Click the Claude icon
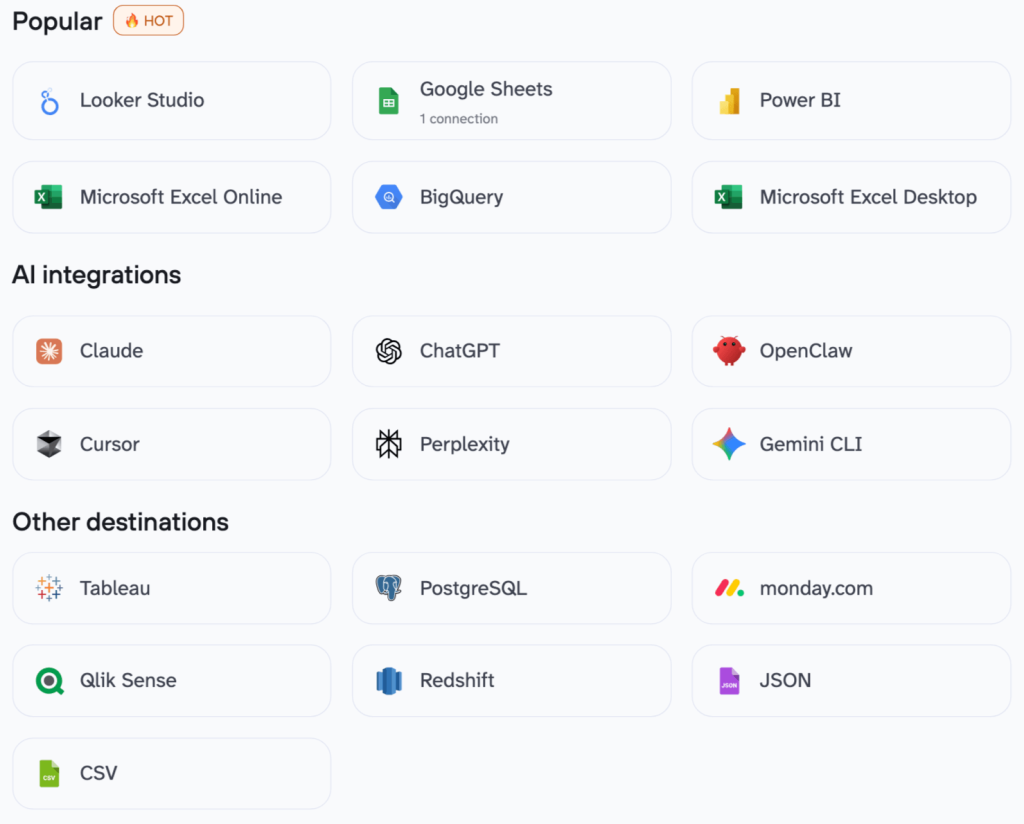 point(48,351)
